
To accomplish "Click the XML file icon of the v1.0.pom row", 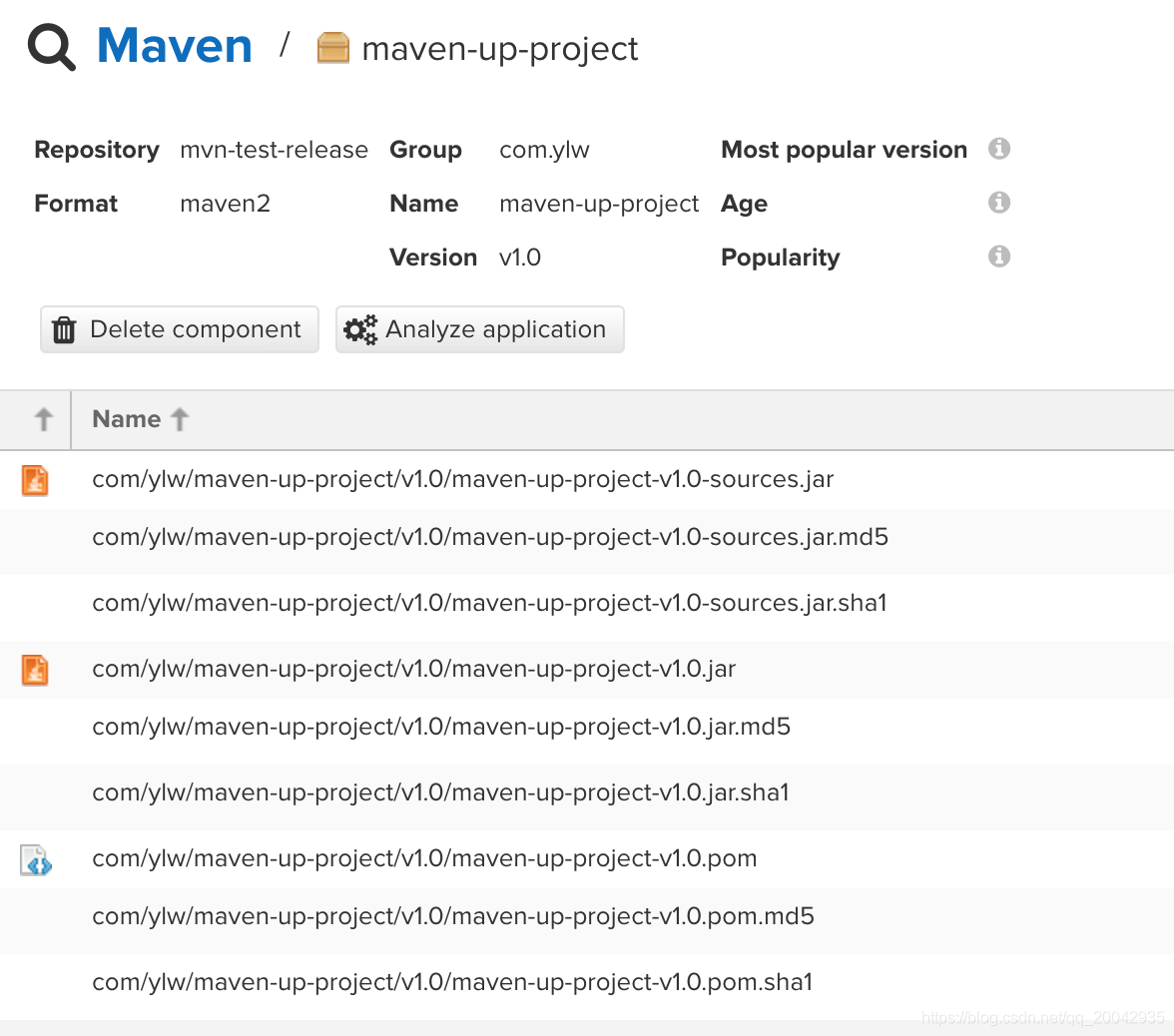I will point(35,860).
